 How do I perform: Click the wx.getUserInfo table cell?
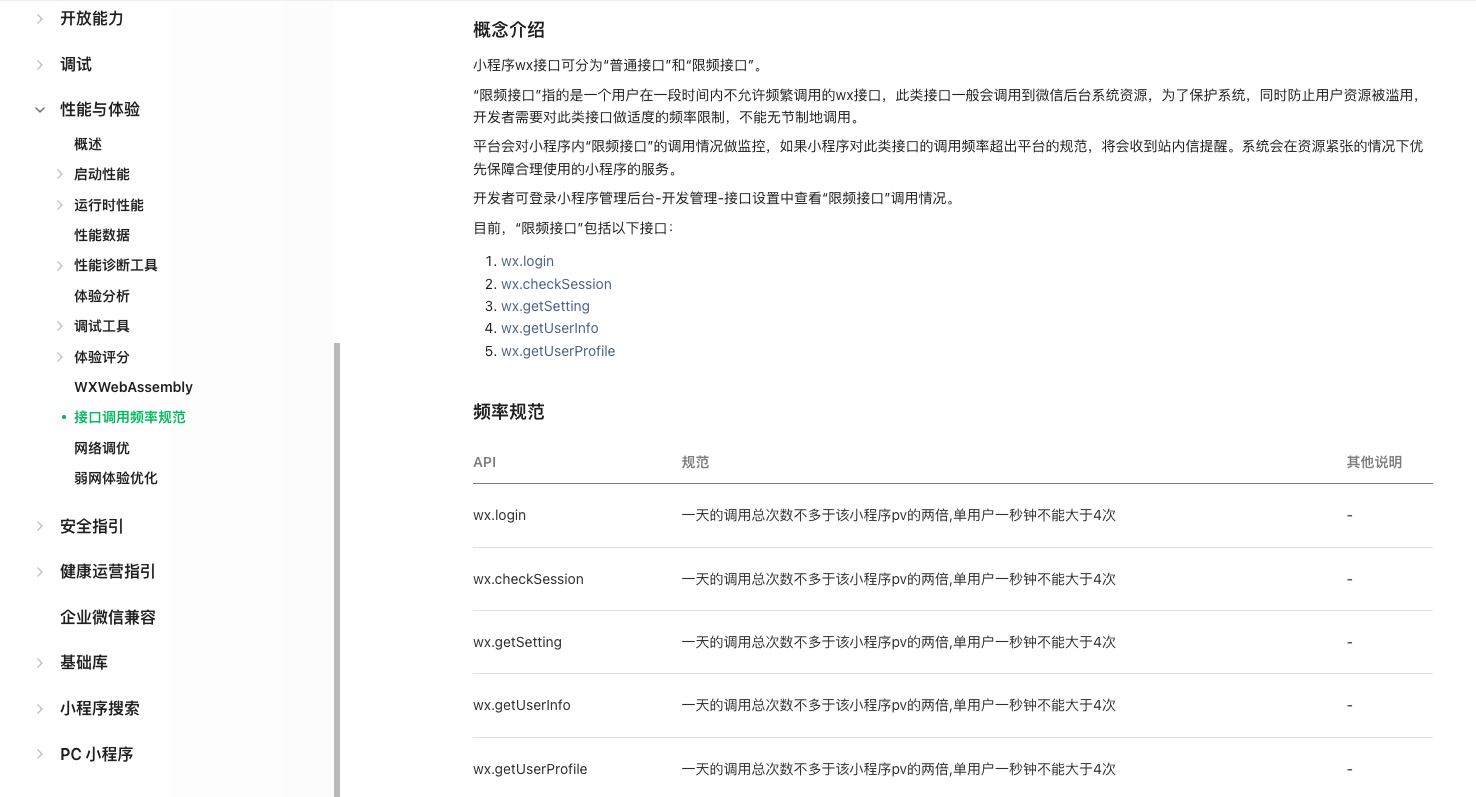coord(522,705)
